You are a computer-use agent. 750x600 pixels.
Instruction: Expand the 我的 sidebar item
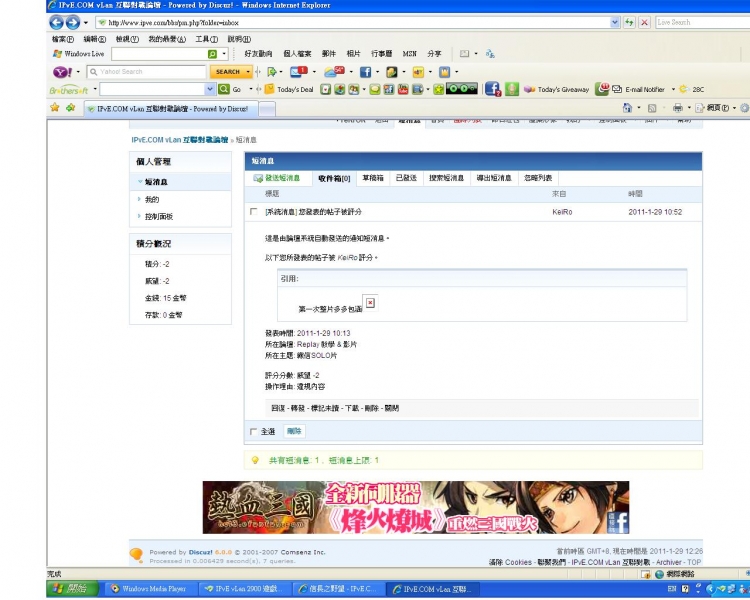152,200
